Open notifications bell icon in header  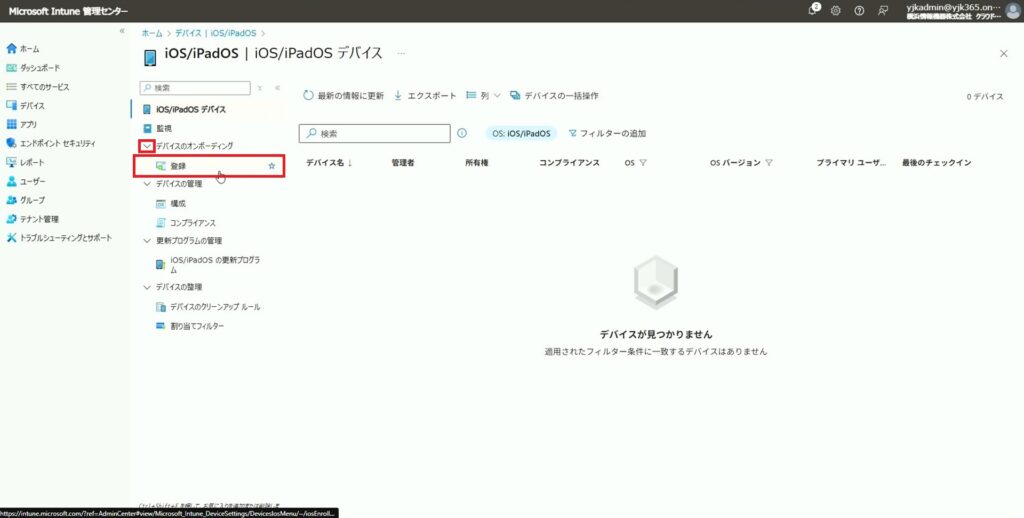pos(813,10)
